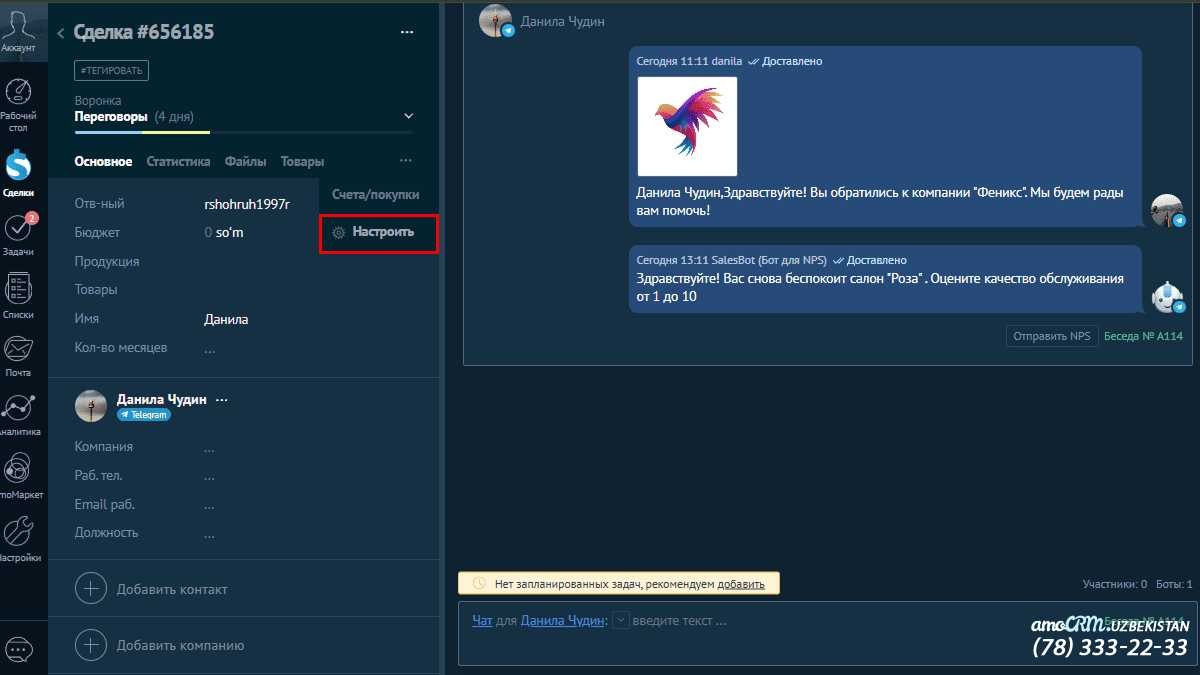Select Счета/покупки menu entry
Image resolution: width=1200 pixels, height=675 pixels.
tap(376, 195)
